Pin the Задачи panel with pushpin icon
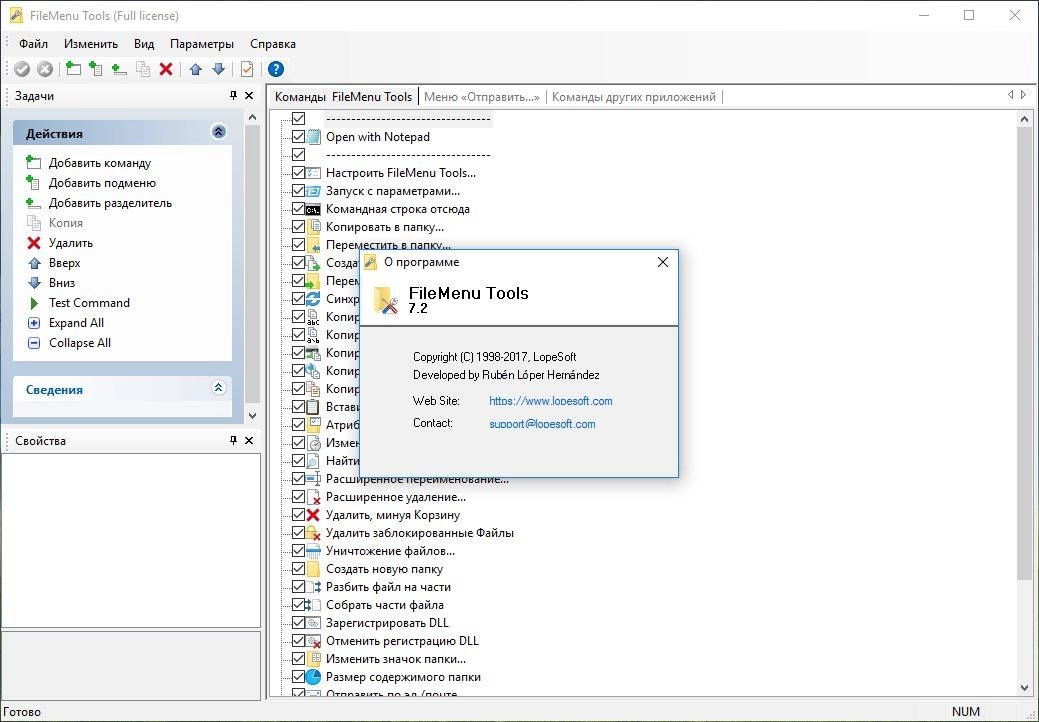The image size is (1039, 722). [233, 96]
